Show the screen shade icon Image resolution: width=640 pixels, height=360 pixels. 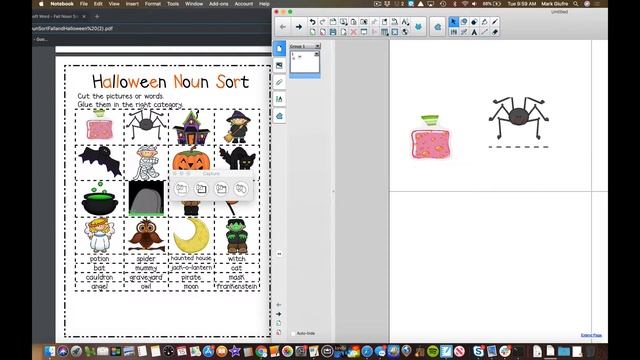tap(364, 32)
